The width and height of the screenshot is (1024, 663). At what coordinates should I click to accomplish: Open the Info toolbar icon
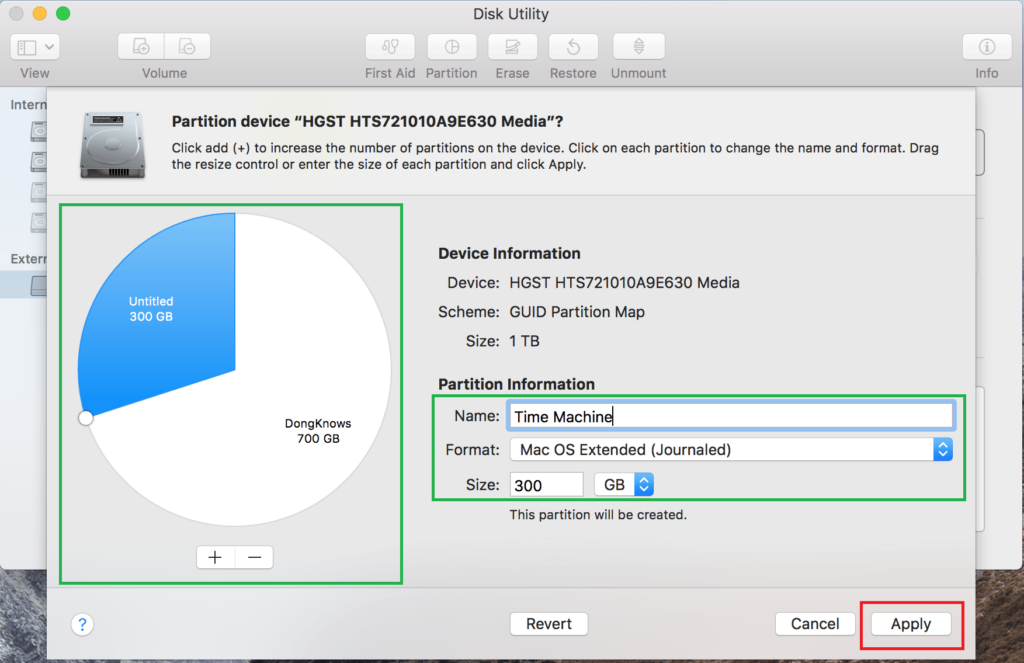pyautogui.click(x=986, y=47)
